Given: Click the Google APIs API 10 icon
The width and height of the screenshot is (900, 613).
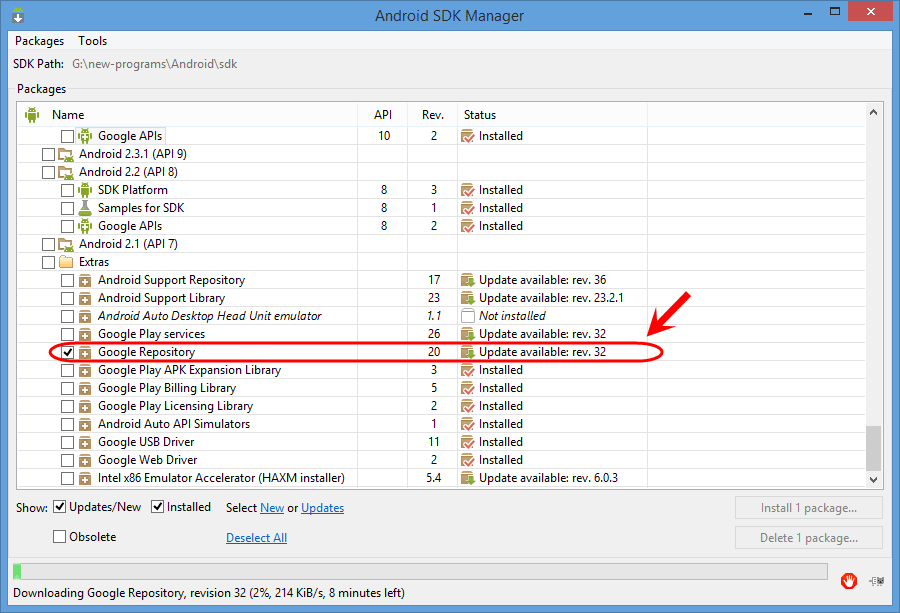Looking at the screenshot, I should click(x=85, y=136).
